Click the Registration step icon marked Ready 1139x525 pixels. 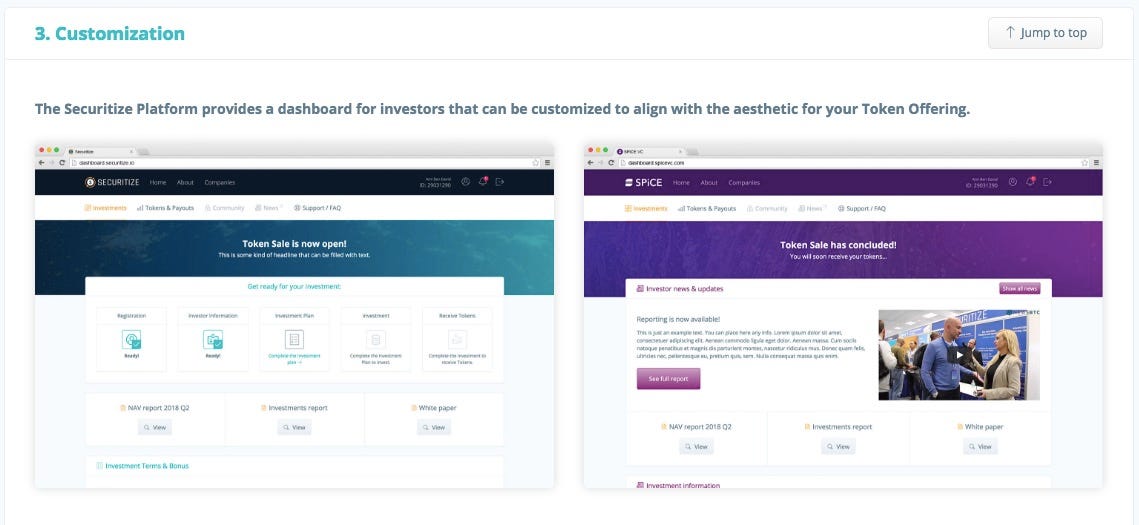point(131,339)
